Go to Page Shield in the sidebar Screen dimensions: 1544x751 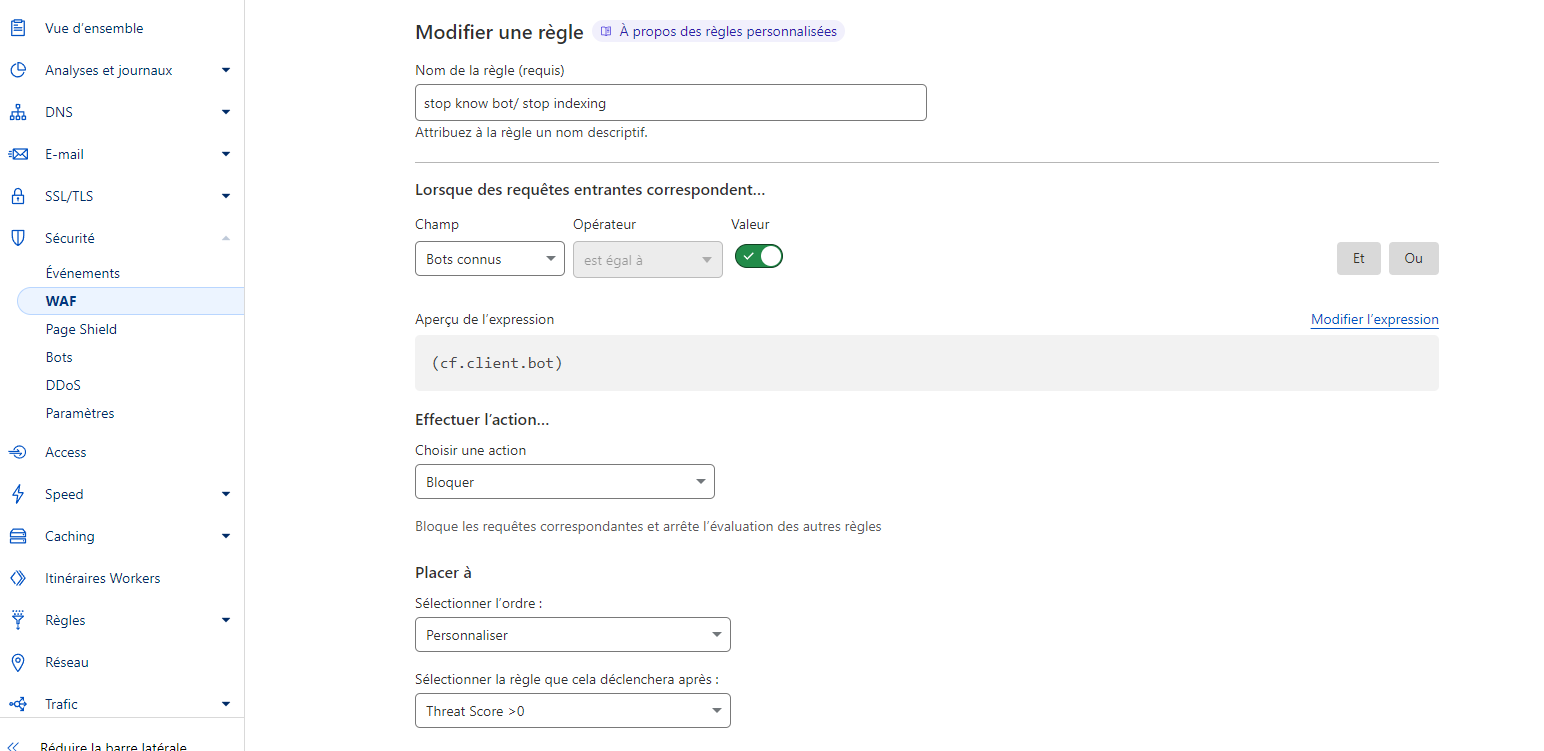pos(81,329)
